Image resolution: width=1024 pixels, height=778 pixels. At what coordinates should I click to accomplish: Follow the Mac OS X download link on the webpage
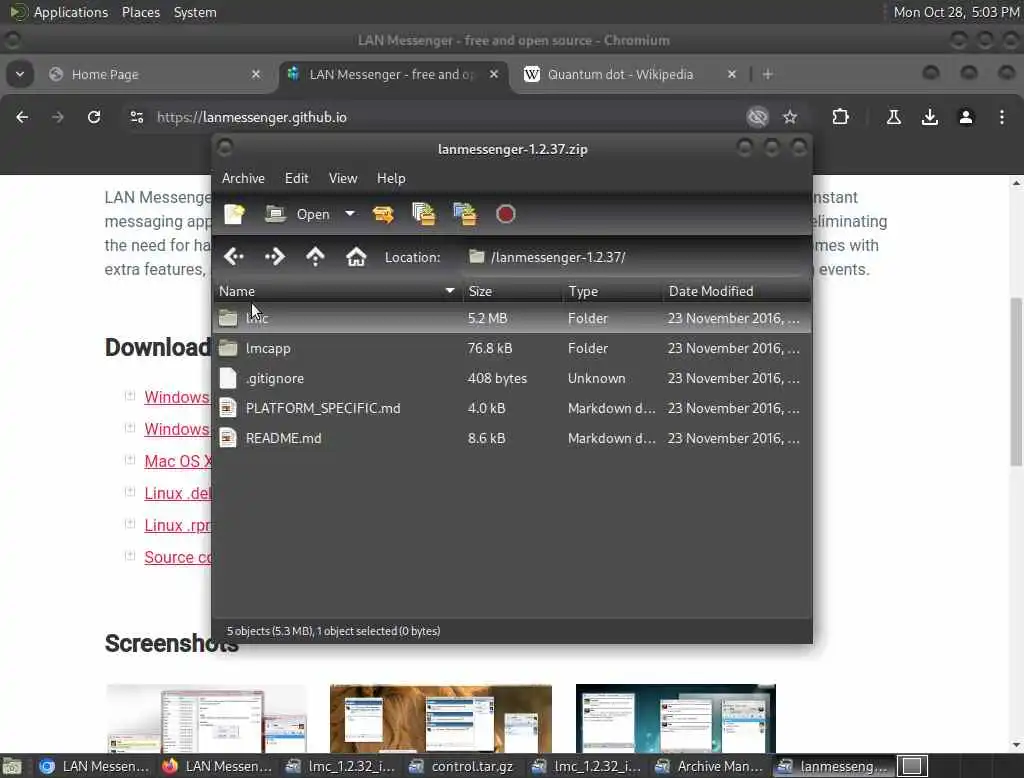(x=178, y=461)
